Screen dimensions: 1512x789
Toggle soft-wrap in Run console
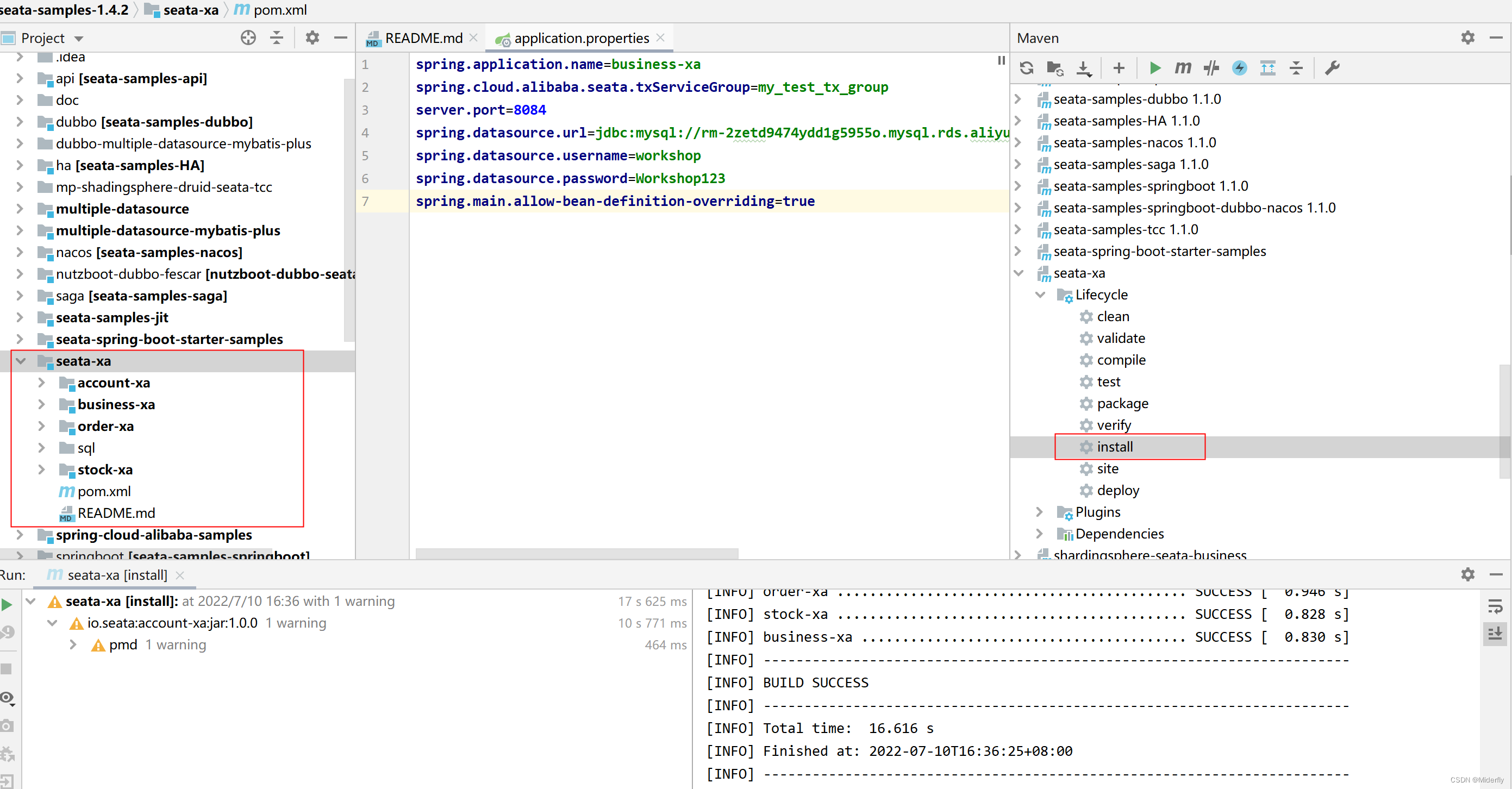1495,606
